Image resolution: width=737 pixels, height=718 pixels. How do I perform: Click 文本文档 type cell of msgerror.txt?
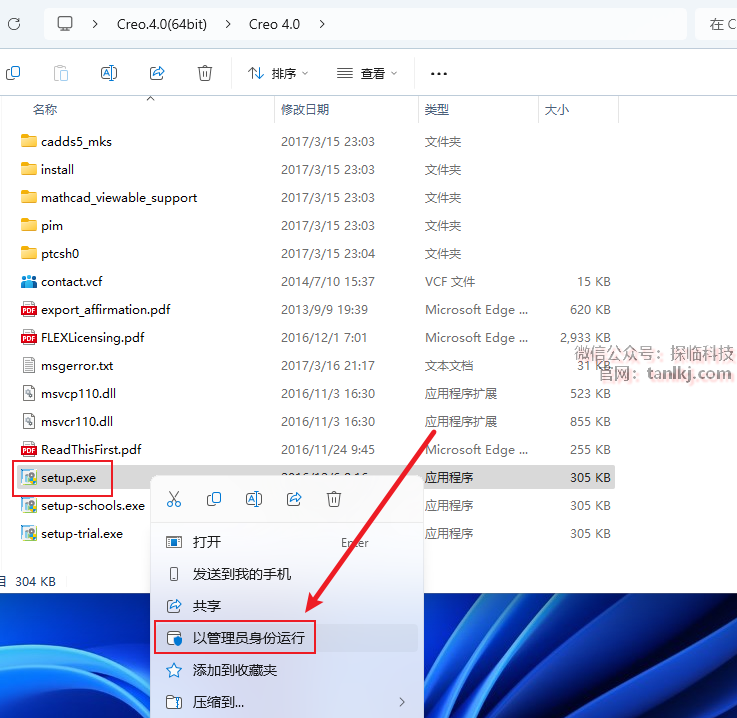pyautogui.click(x=449, y=366)
